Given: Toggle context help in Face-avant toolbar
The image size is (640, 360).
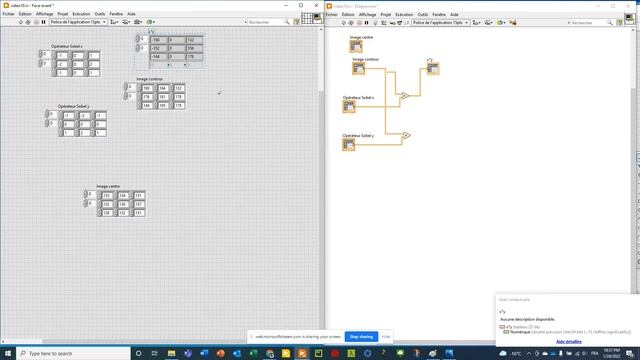Looking at the screenshot, I should pos(297,22).
